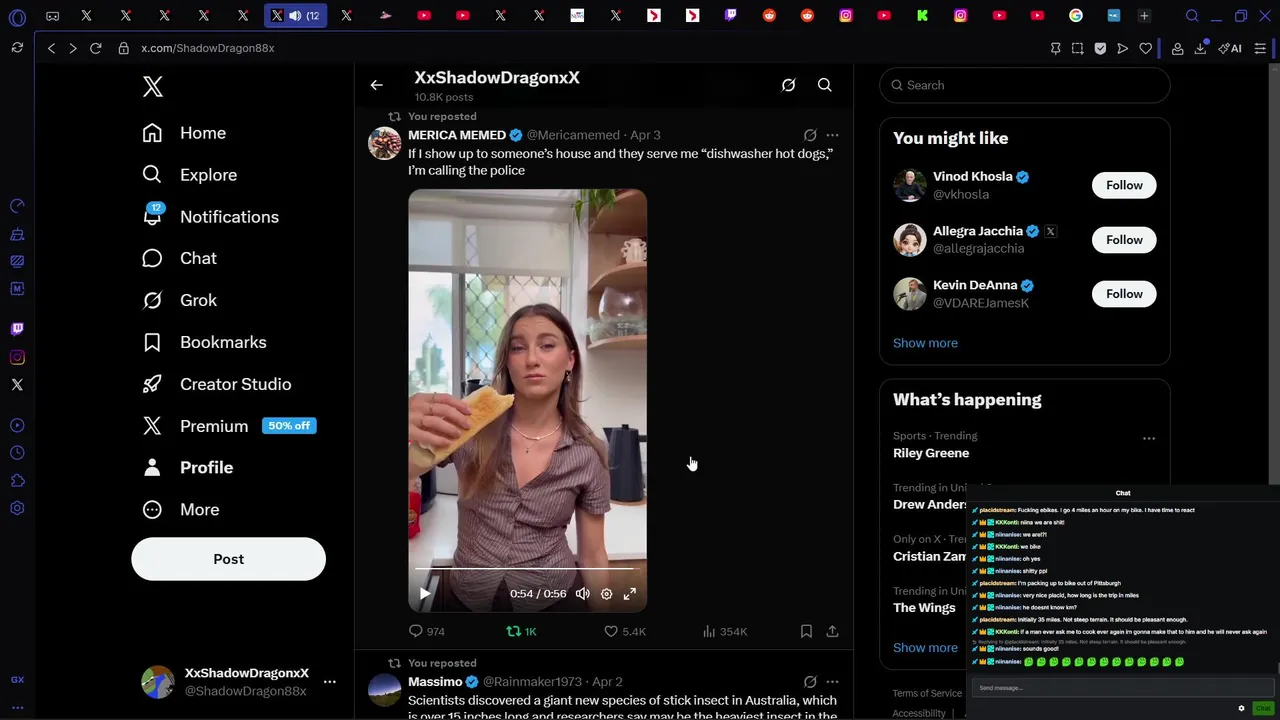Viewport: 1280px width, 720px height.
Task: Open account menu dots beside XxShadowDragonxX
Action: (x=329, y=681)
